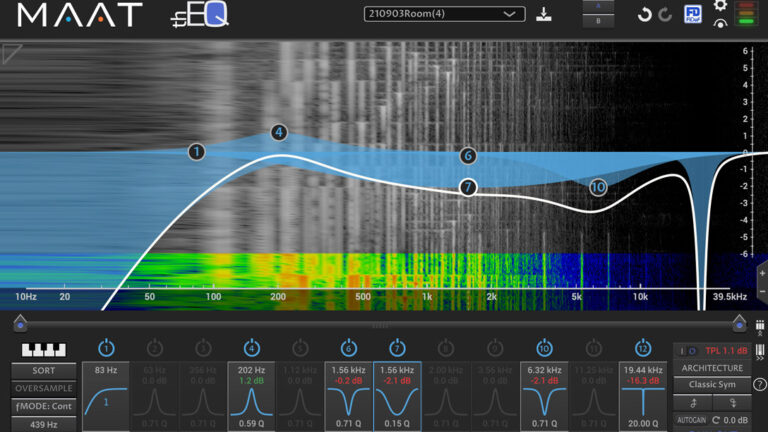Open settings with the gear icon
768x432 pixels.
720,5
